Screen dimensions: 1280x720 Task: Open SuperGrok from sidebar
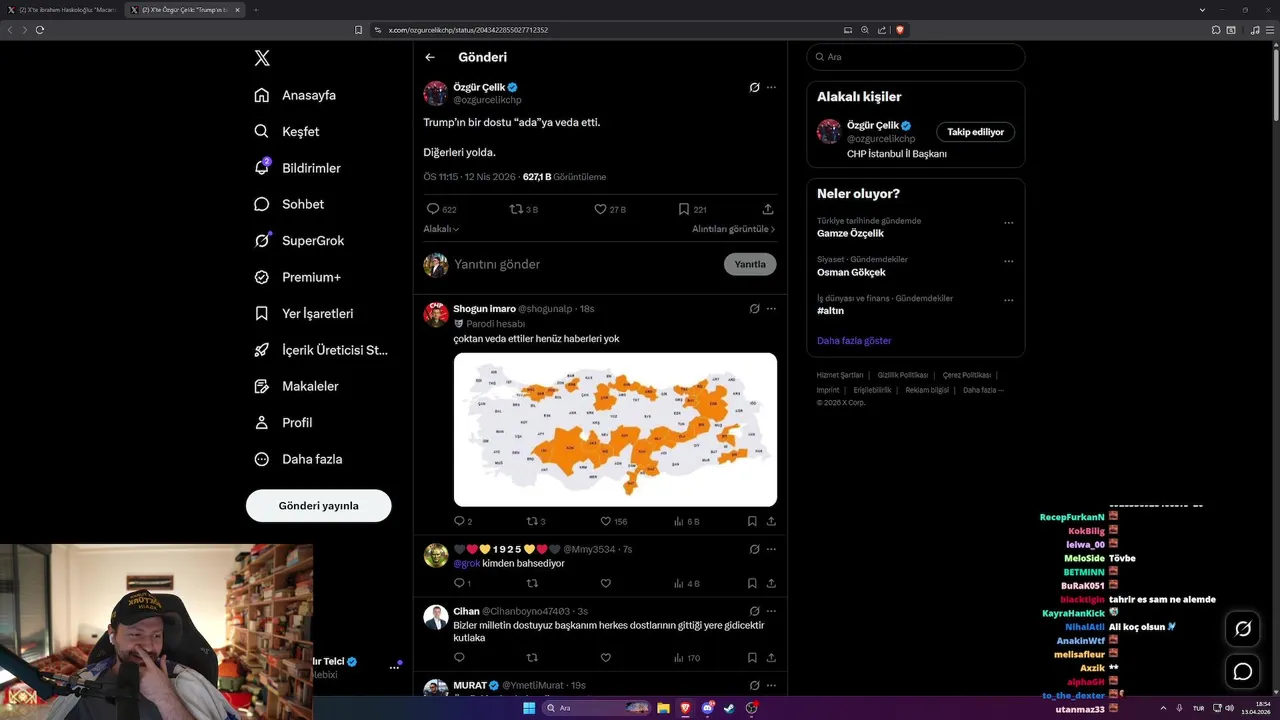pyautogui.click(x=299, y=240)
